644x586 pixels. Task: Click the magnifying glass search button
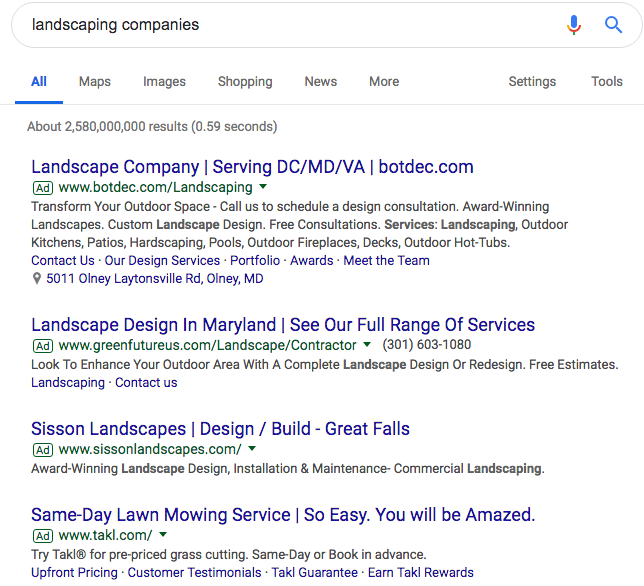click(x=613, y=25)
